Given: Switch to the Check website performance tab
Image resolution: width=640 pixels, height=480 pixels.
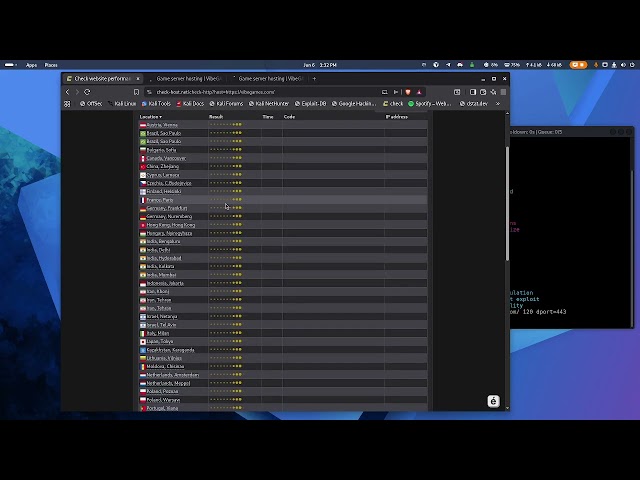Looking at the screenshot, I should (x=103, y=79).
